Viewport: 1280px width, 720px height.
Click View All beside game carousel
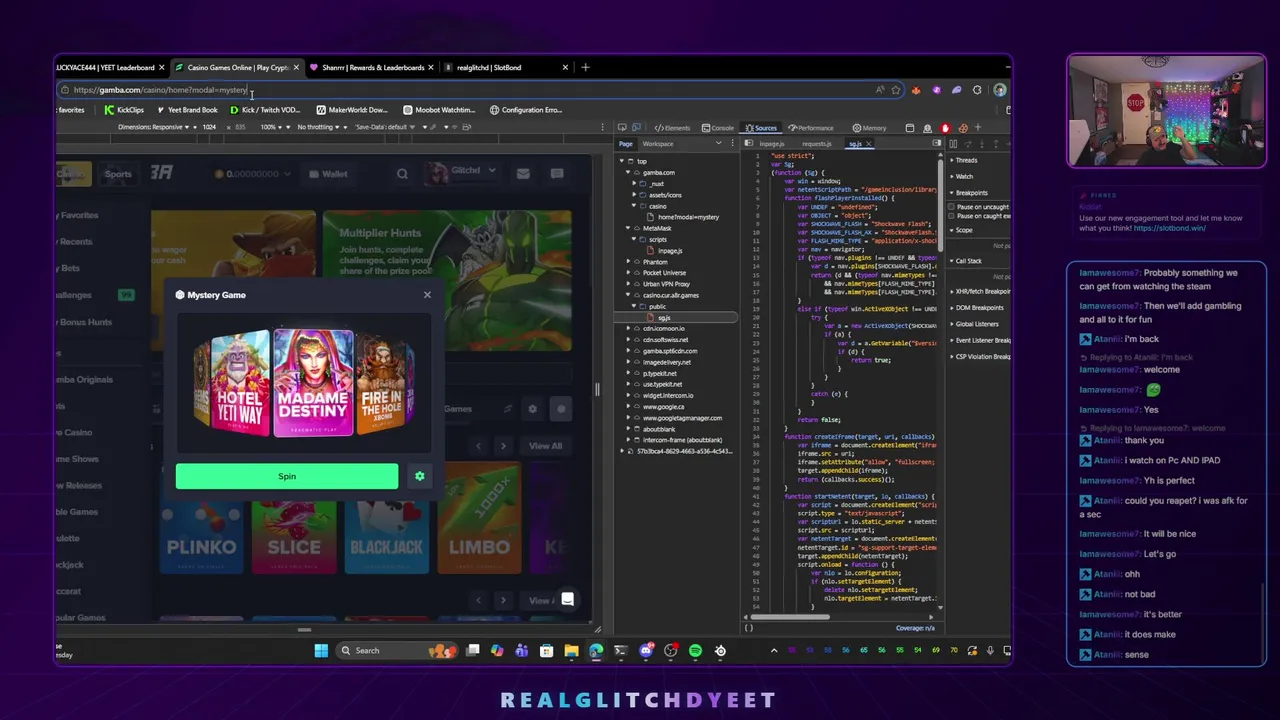[545, 446]
